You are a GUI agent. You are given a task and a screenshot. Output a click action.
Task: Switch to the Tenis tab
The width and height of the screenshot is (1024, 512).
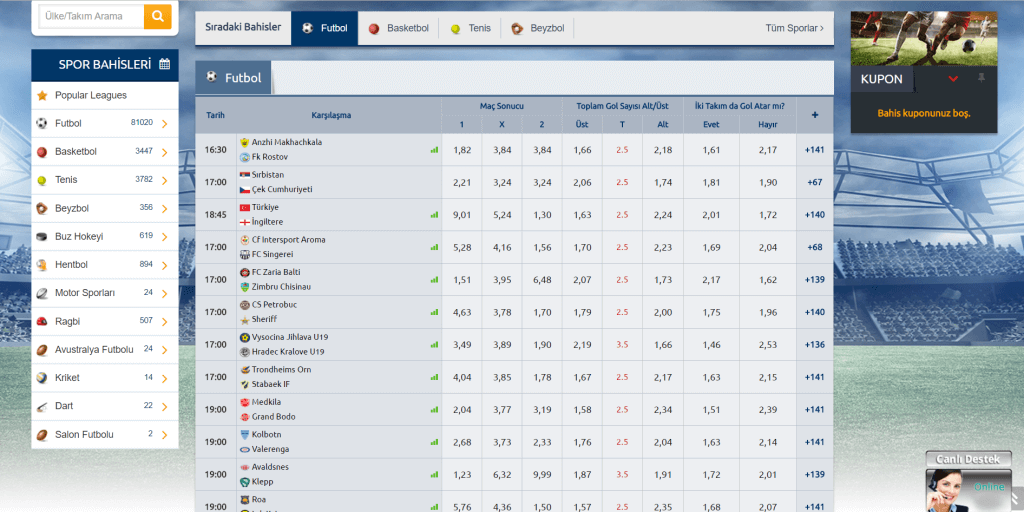click(x=471, y=28)
